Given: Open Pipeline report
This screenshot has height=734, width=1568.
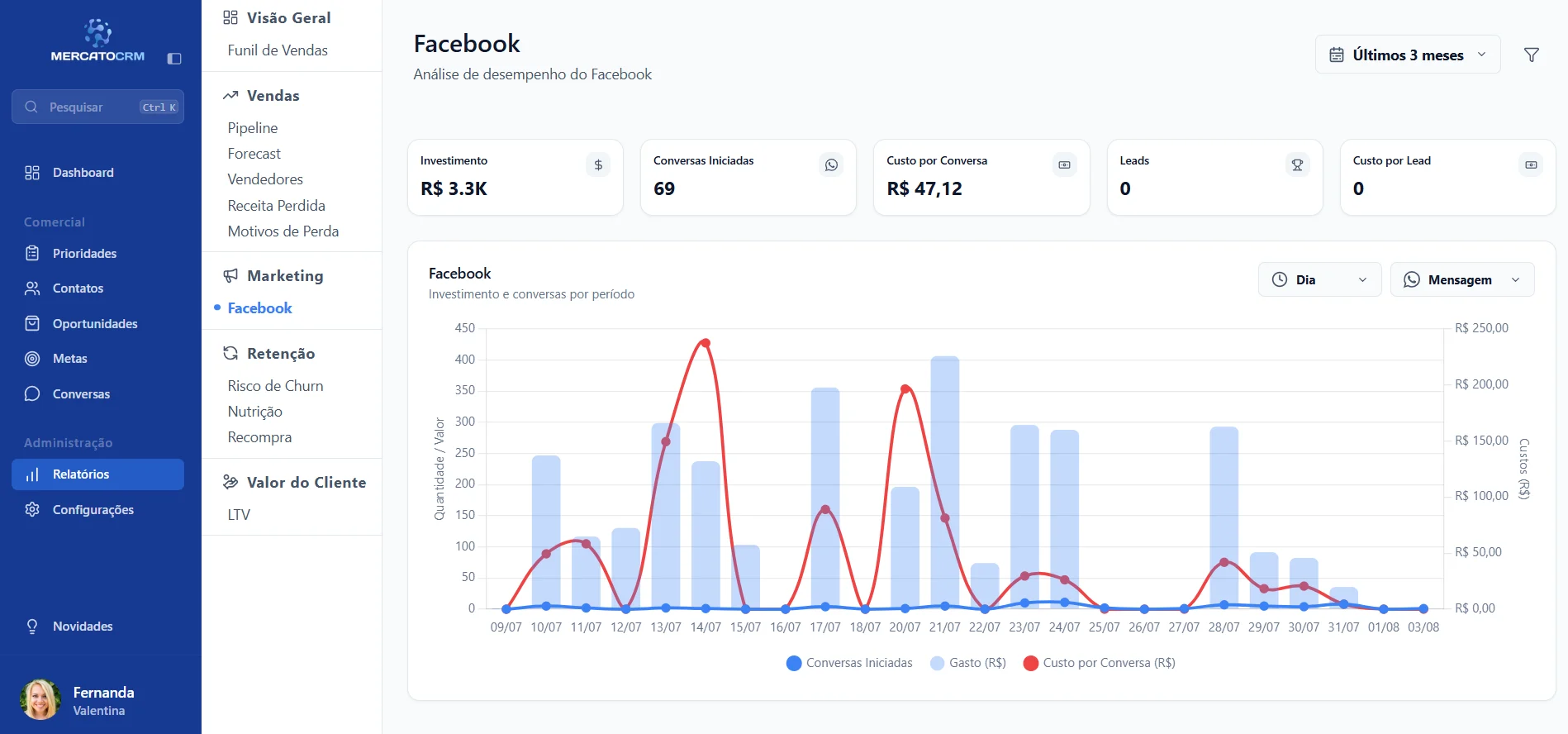Looking at the screenshot, I should point(253,128).
